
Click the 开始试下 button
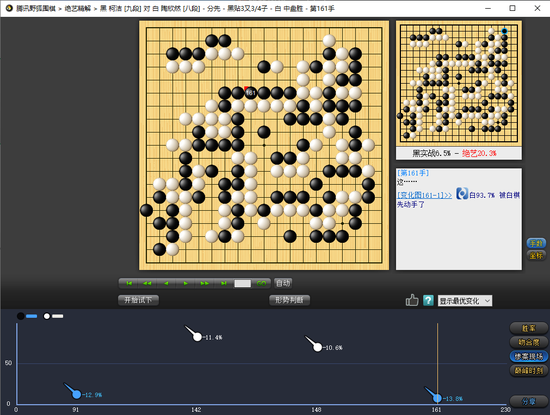[x=138, y=300]
